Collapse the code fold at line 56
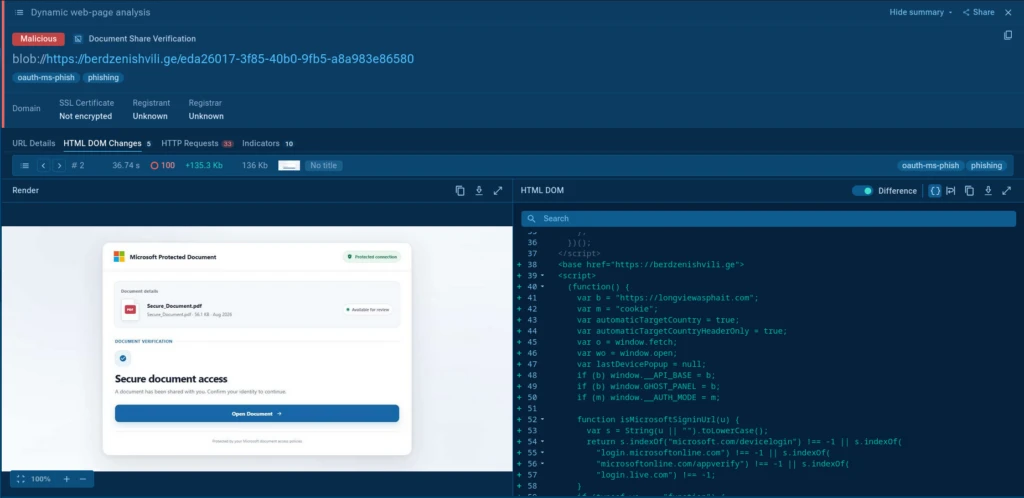 542,464
